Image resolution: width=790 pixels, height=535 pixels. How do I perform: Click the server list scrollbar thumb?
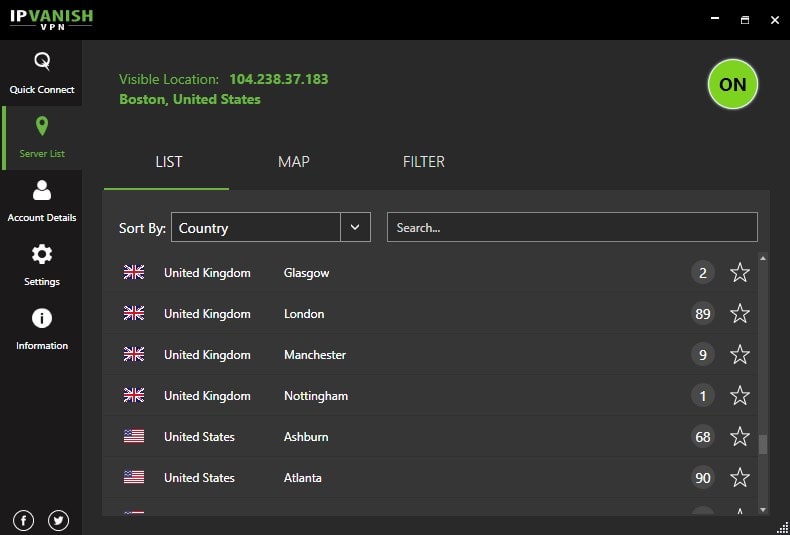pos(763,444)
